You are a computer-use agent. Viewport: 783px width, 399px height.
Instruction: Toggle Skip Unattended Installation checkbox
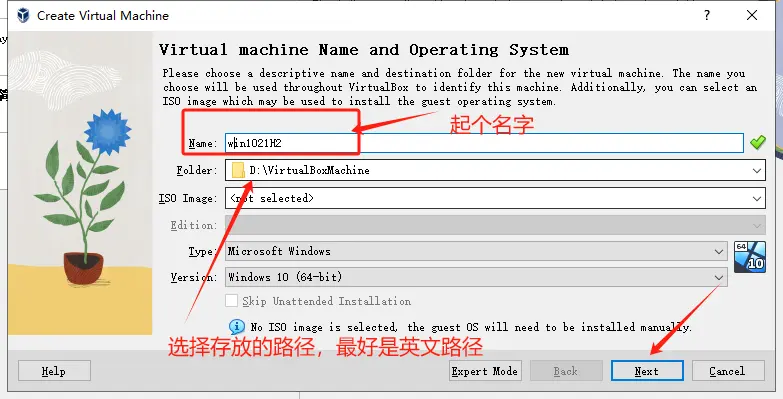coord(231,301)
